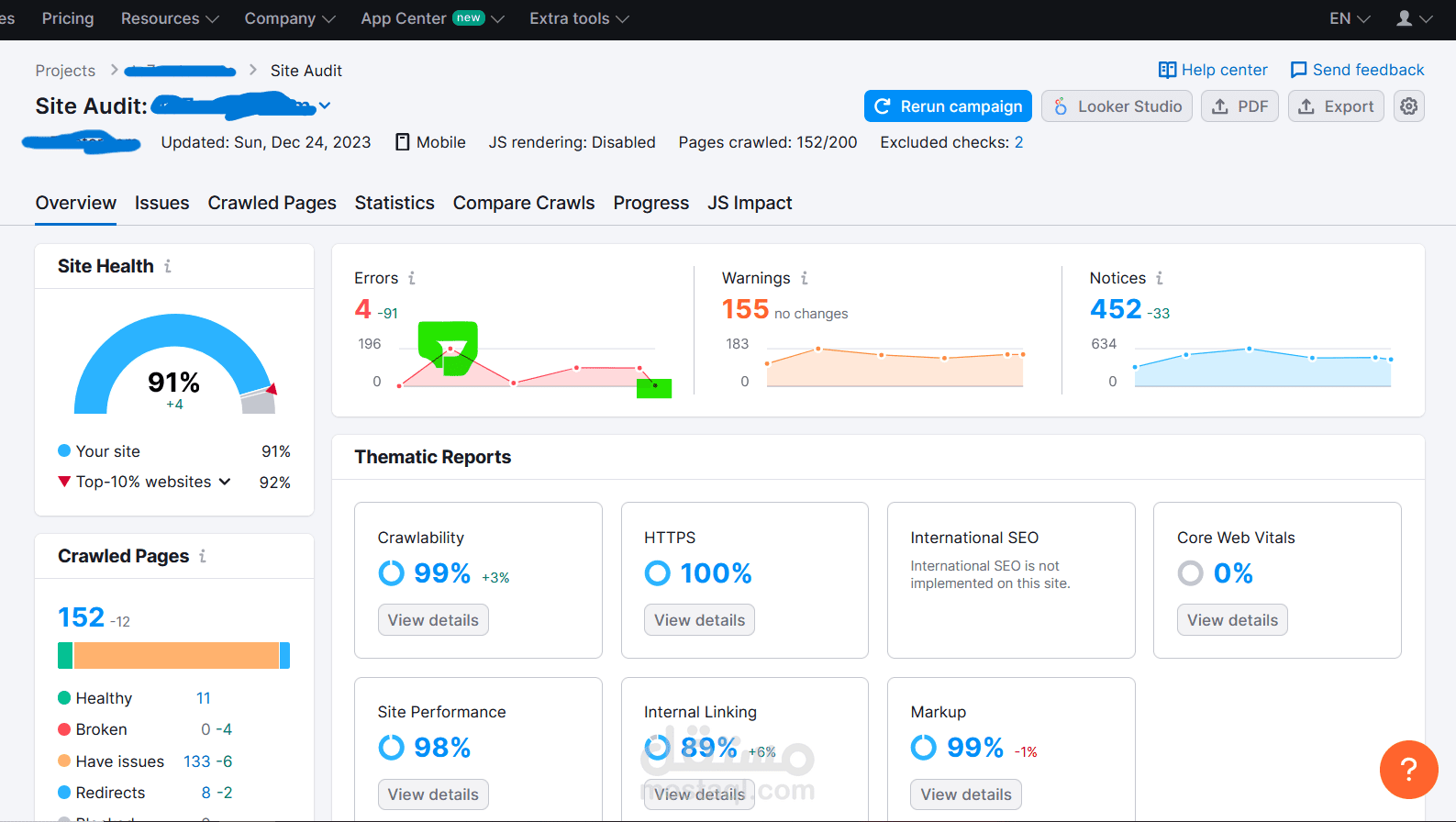
Task: Click the Notices trend chart
Action: point(1262,367)
